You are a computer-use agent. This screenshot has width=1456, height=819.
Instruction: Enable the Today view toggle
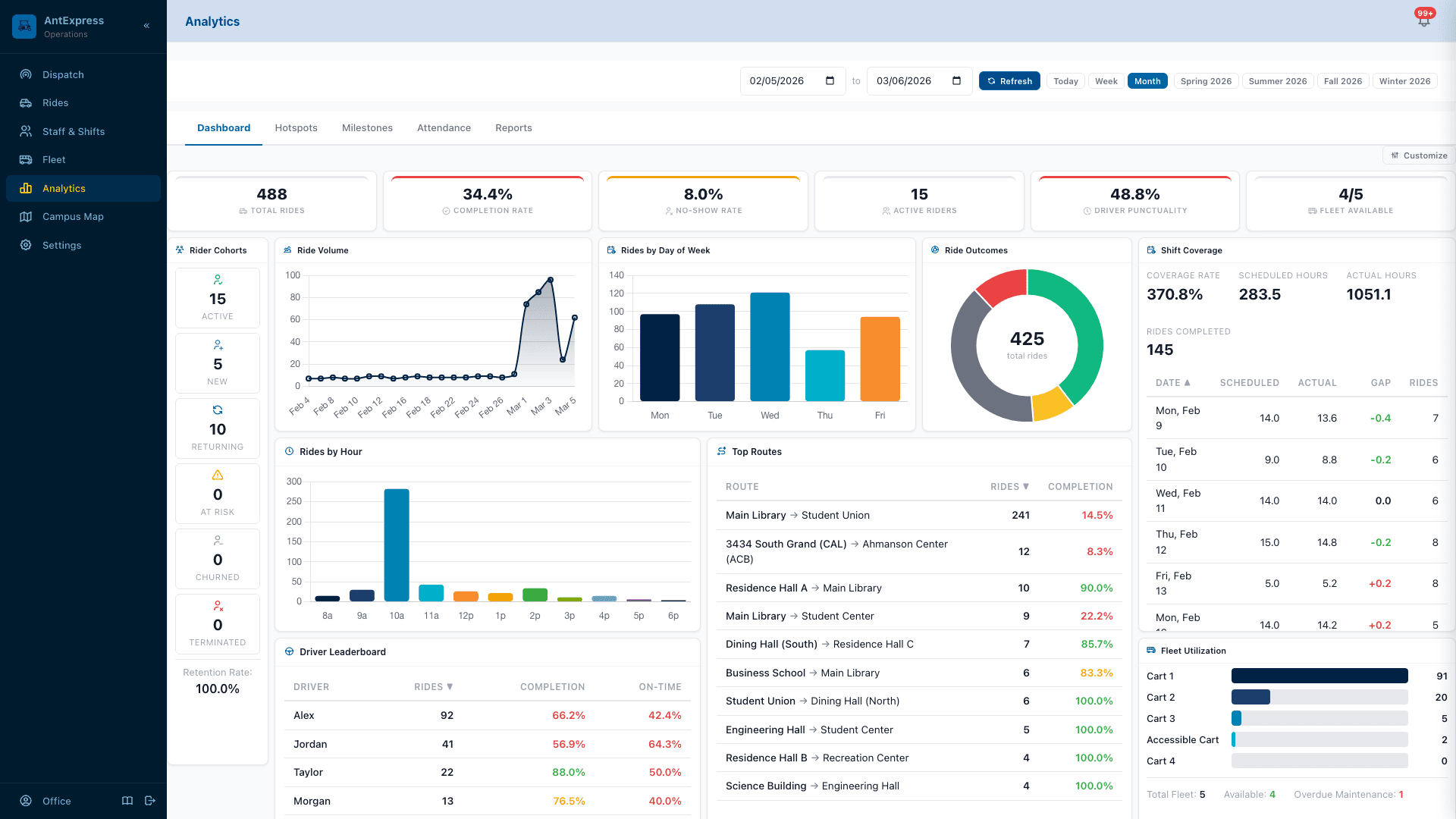click(1065, 81)
